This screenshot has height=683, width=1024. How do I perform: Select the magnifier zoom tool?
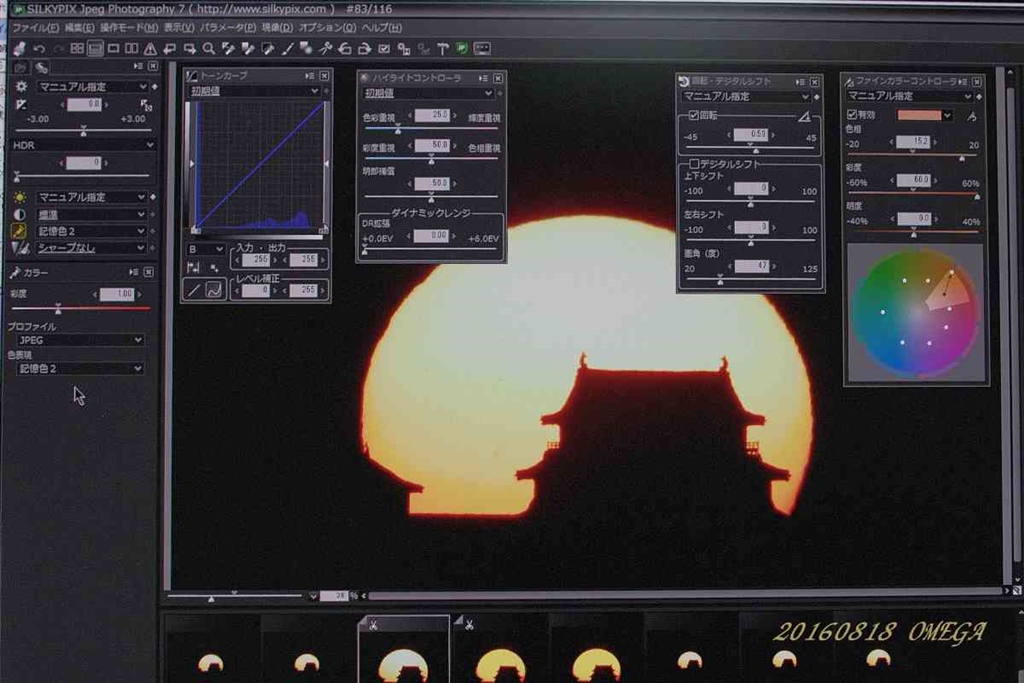click(x=208, y=49)
